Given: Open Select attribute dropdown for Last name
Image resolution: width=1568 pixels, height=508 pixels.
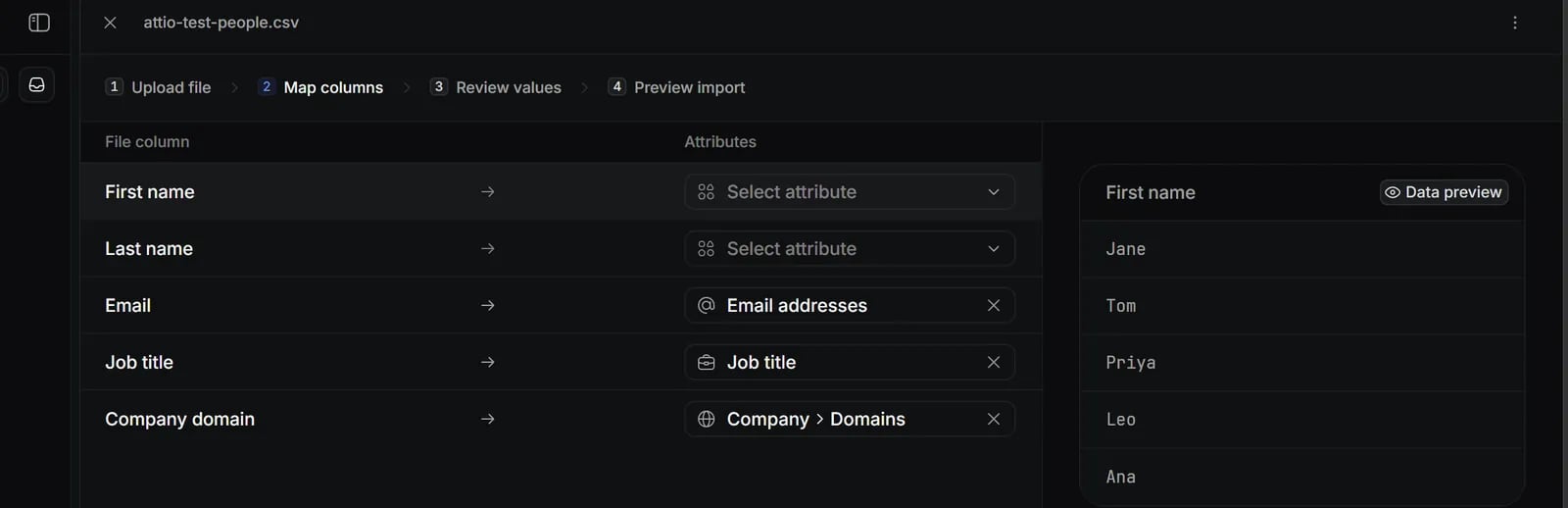Looking at the screenshot, I should coord(850,249).
